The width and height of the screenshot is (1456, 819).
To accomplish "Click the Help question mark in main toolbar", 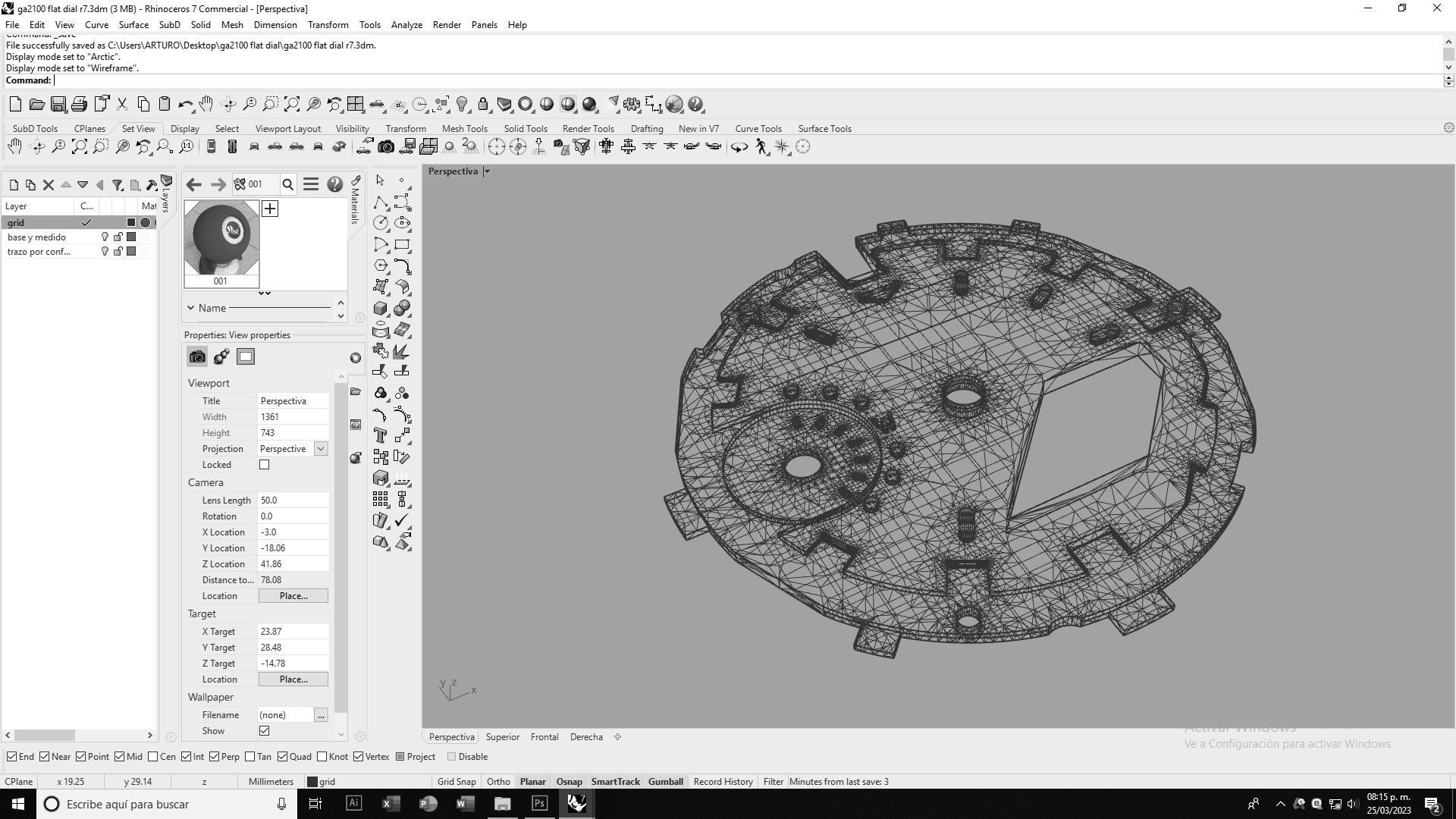I will click(695, 105).
